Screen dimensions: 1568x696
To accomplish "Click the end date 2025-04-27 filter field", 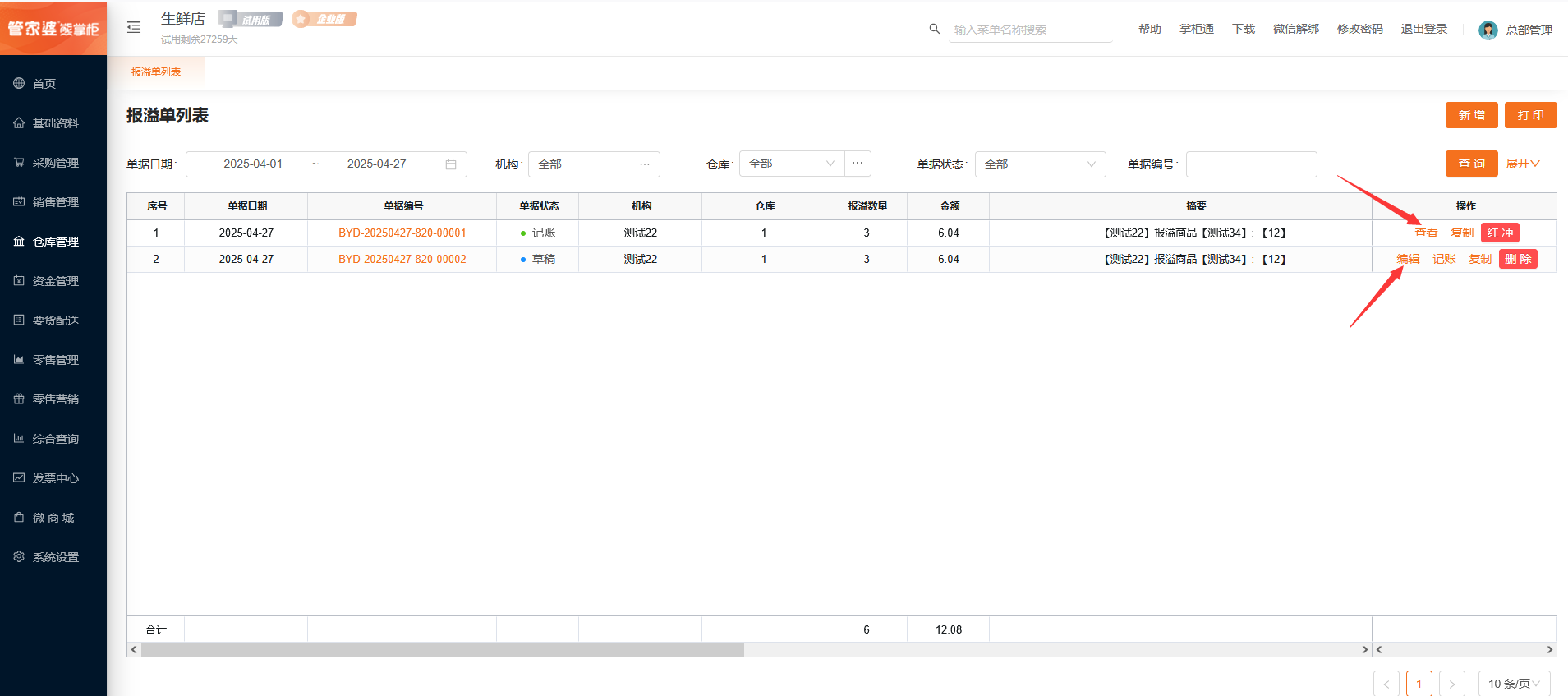I will click(x=377, y=164).
